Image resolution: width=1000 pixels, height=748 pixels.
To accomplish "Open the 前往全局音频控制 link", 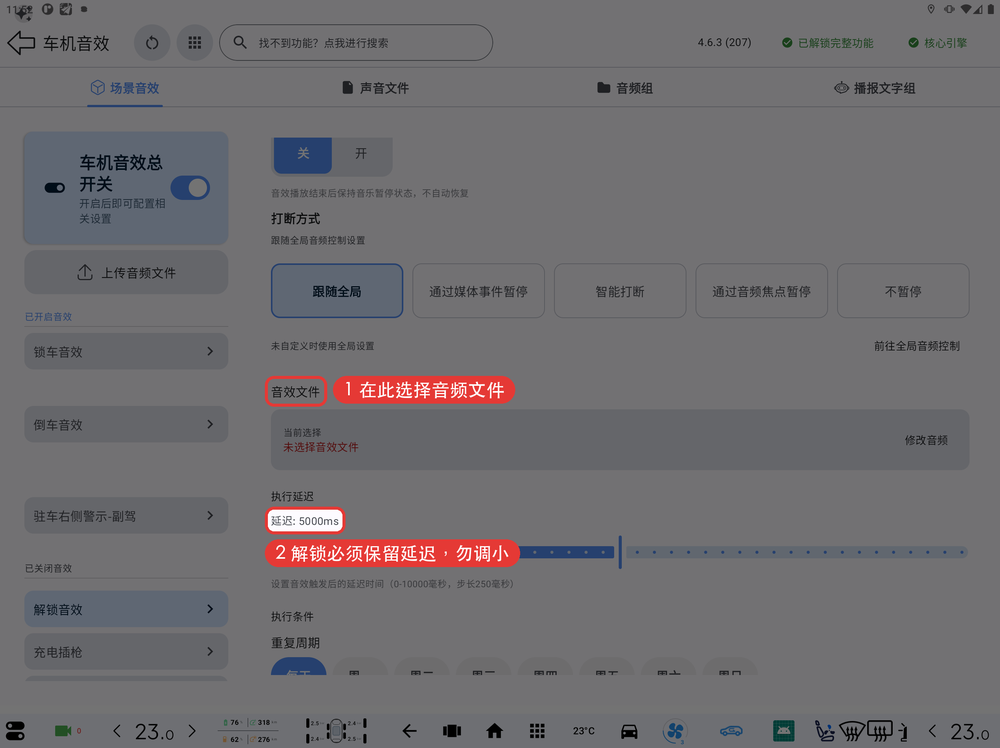I will coord(916,346).
